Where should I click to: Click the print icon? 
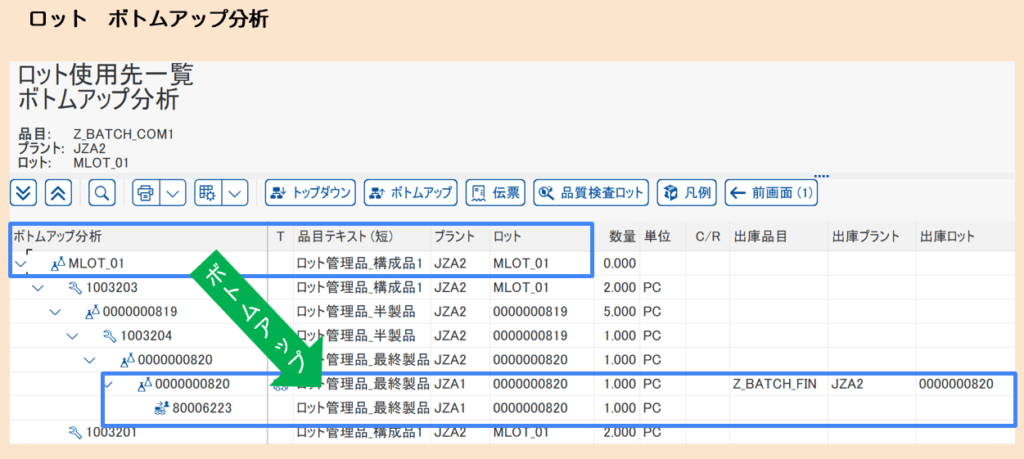click(146, 192)
